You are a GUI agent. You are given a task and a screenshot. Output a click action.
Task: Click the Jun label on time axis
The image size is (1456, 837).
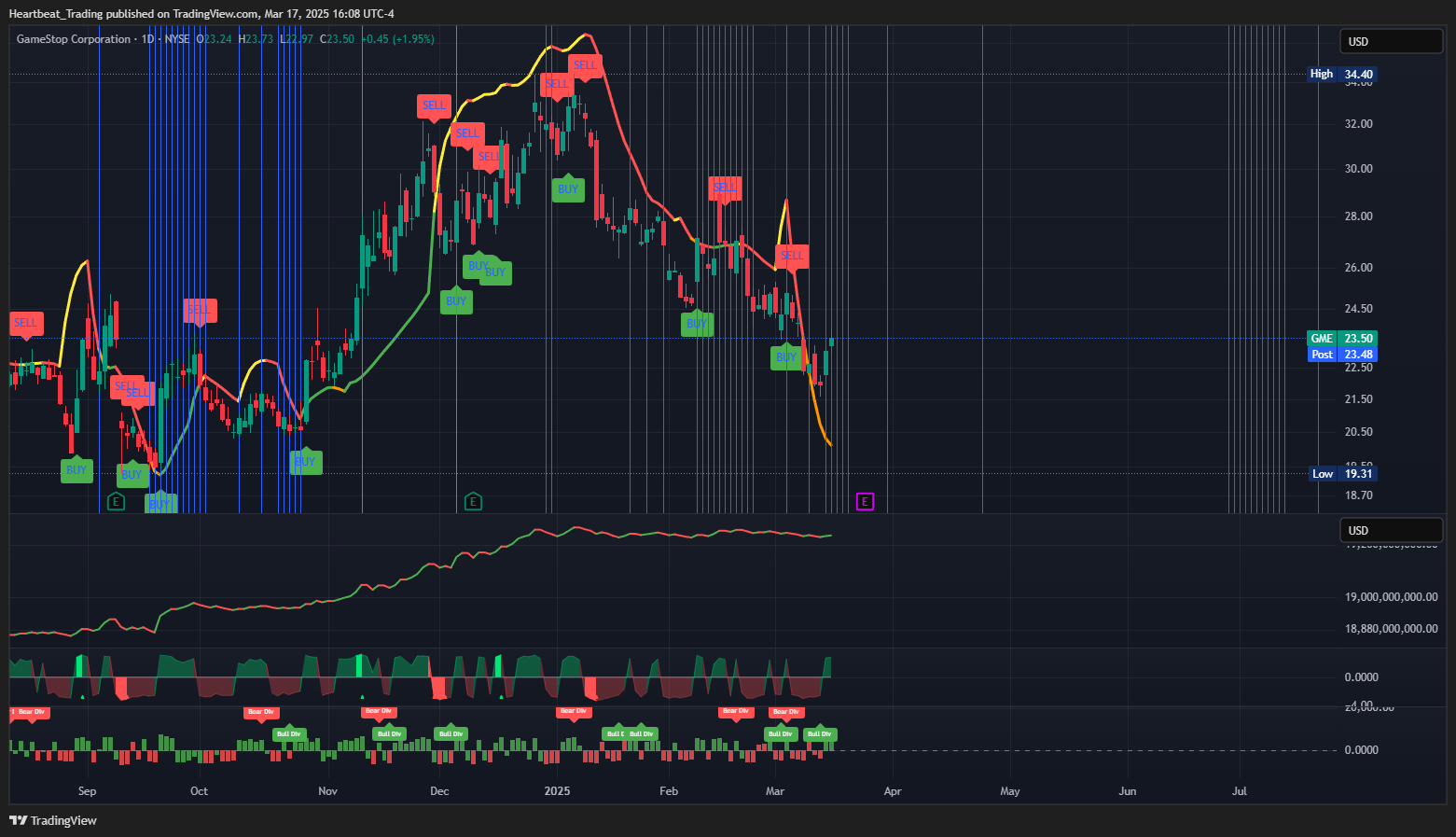tap(1128, 791)
